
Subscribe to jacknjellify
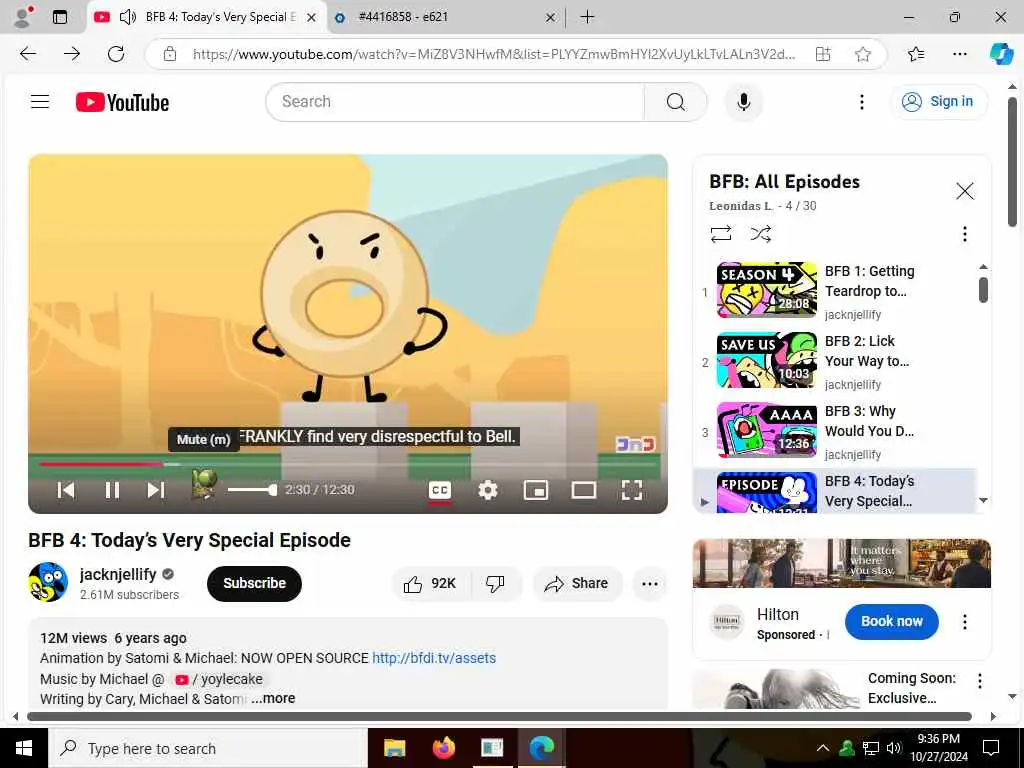[x=254, y=583]
